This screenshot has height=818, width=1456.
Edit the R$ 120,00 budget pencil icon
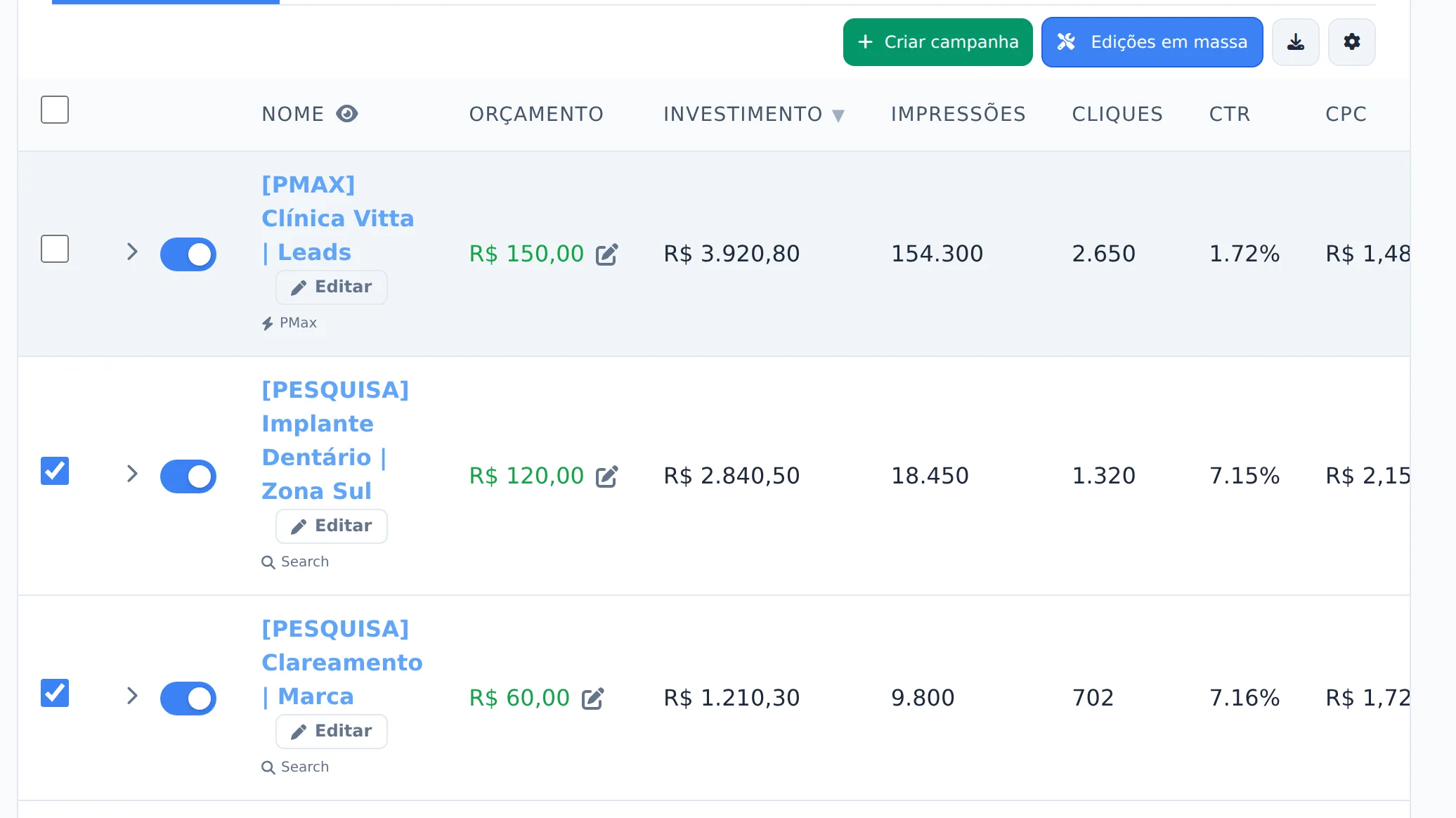pos(607,476)
